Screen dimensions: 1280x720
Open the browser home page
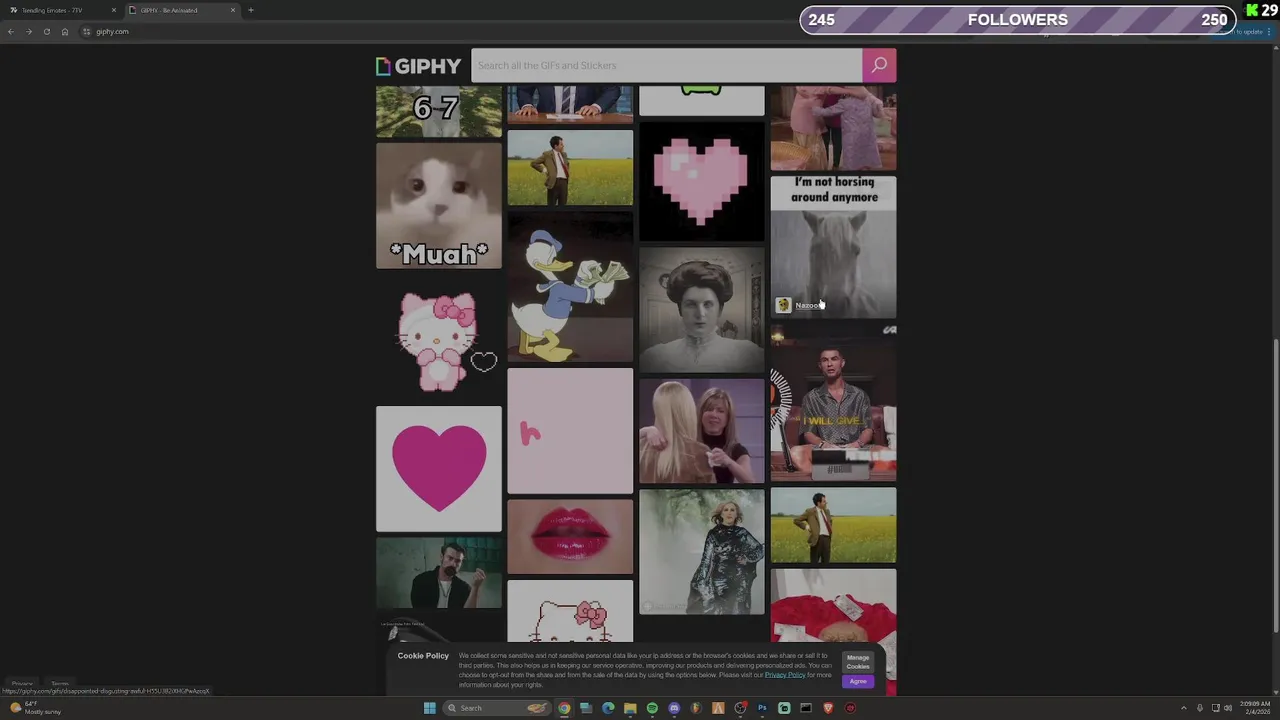[65, 31]
